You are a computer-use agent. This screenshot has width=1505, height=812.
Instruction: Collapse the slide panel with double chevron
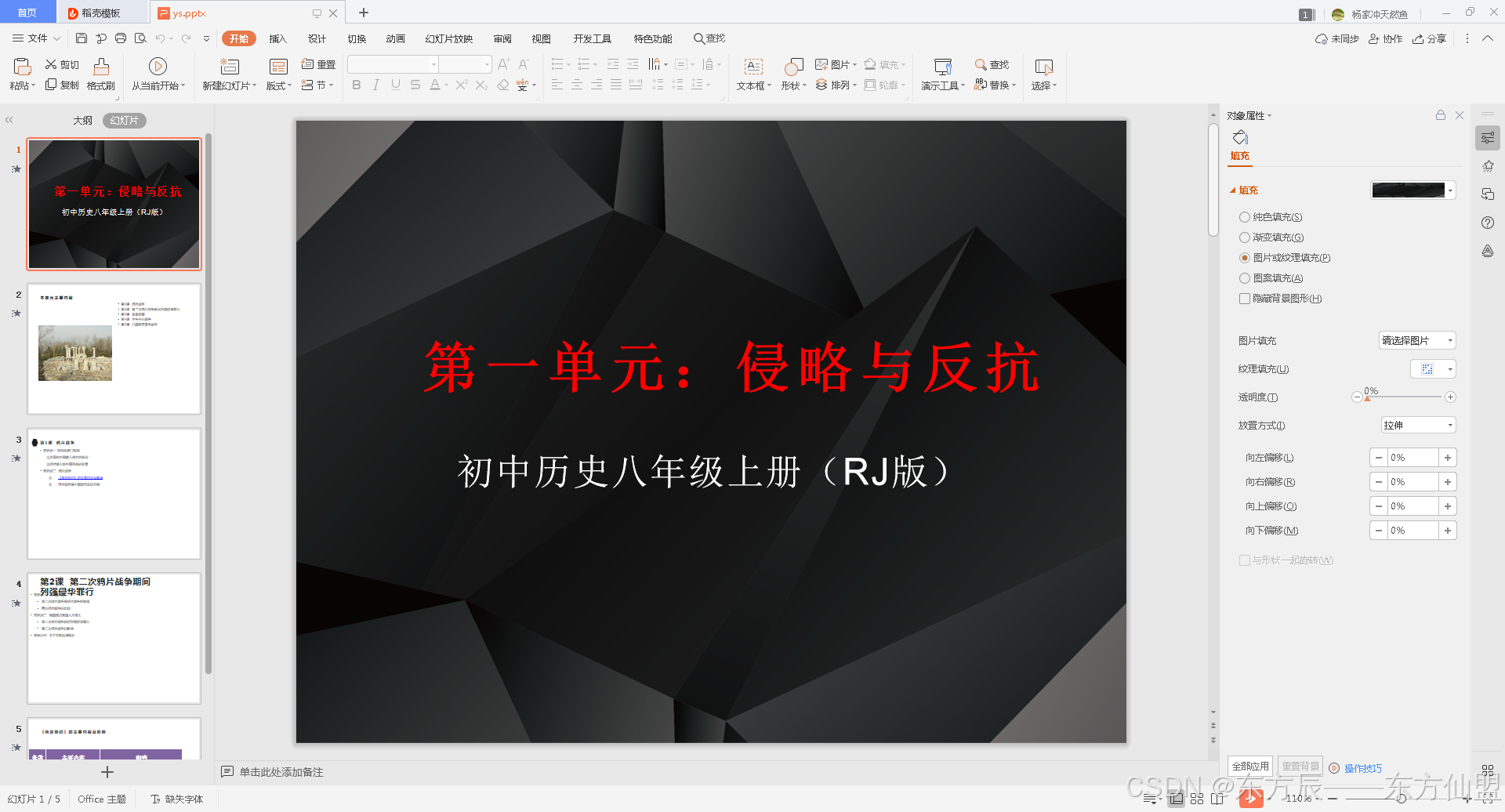click(9, 120)
